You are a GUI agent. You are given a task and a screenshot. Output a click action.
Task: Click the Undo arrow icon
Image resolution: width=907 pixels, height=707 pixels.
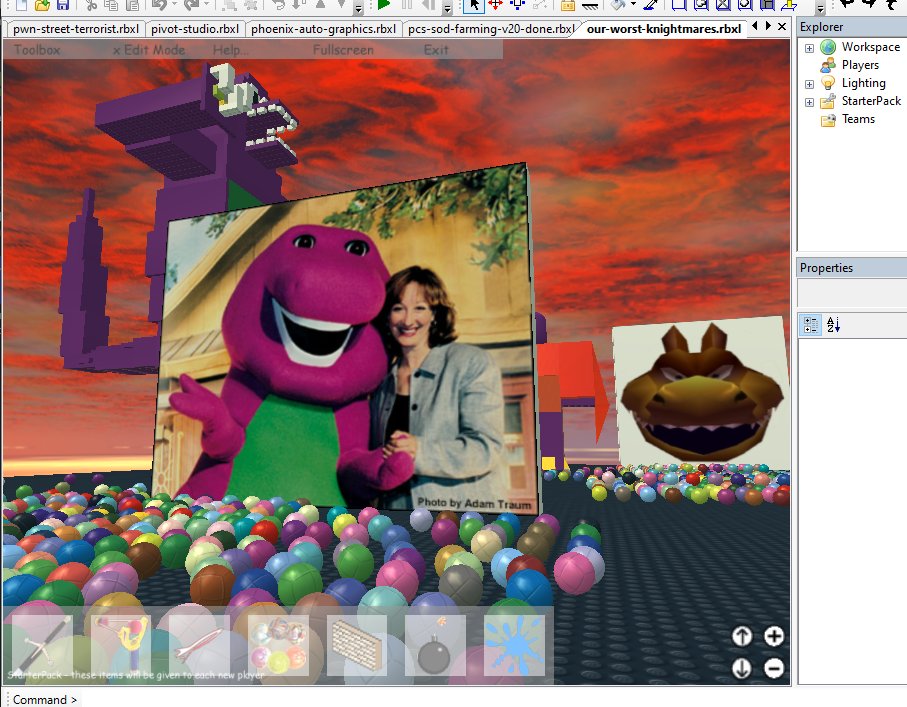coord(160,5)
